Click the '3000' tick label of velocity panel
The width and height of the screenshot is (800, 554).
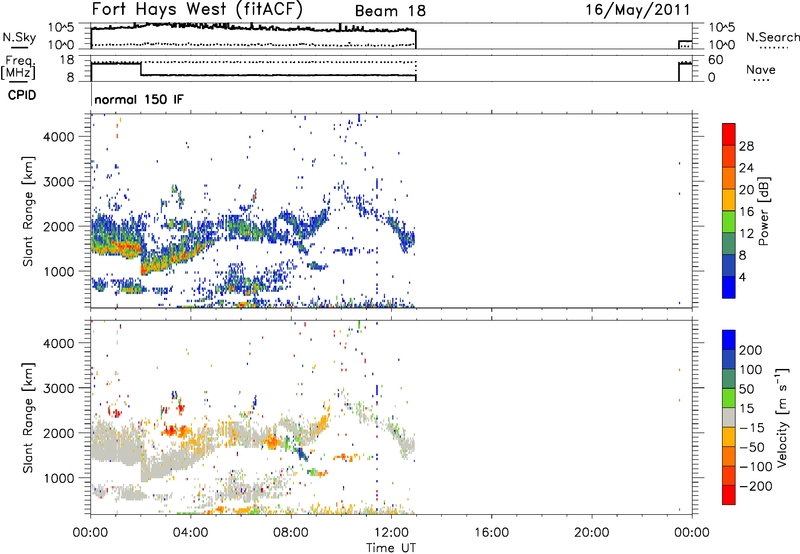[58, 388]
